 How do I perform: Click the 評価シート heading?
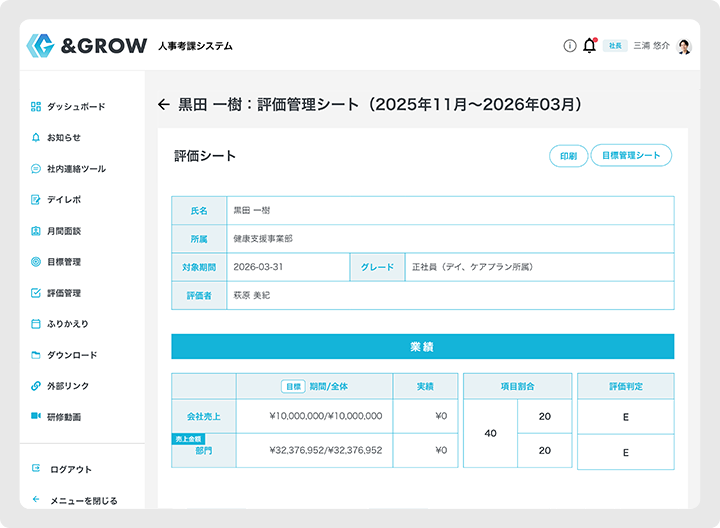(205, 156)
